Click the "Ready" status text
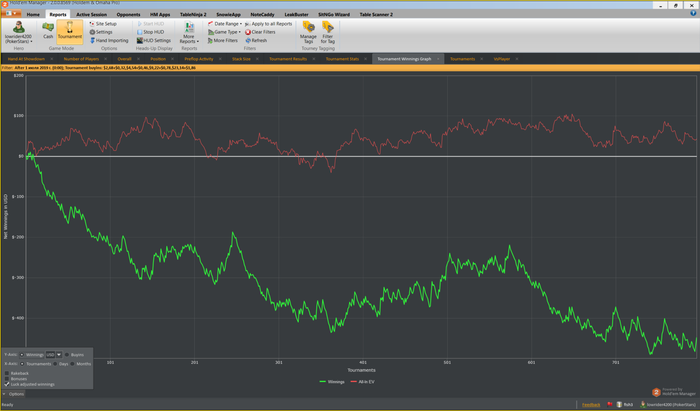The width and height of the screenshot is (700, 411). (8, 405)
